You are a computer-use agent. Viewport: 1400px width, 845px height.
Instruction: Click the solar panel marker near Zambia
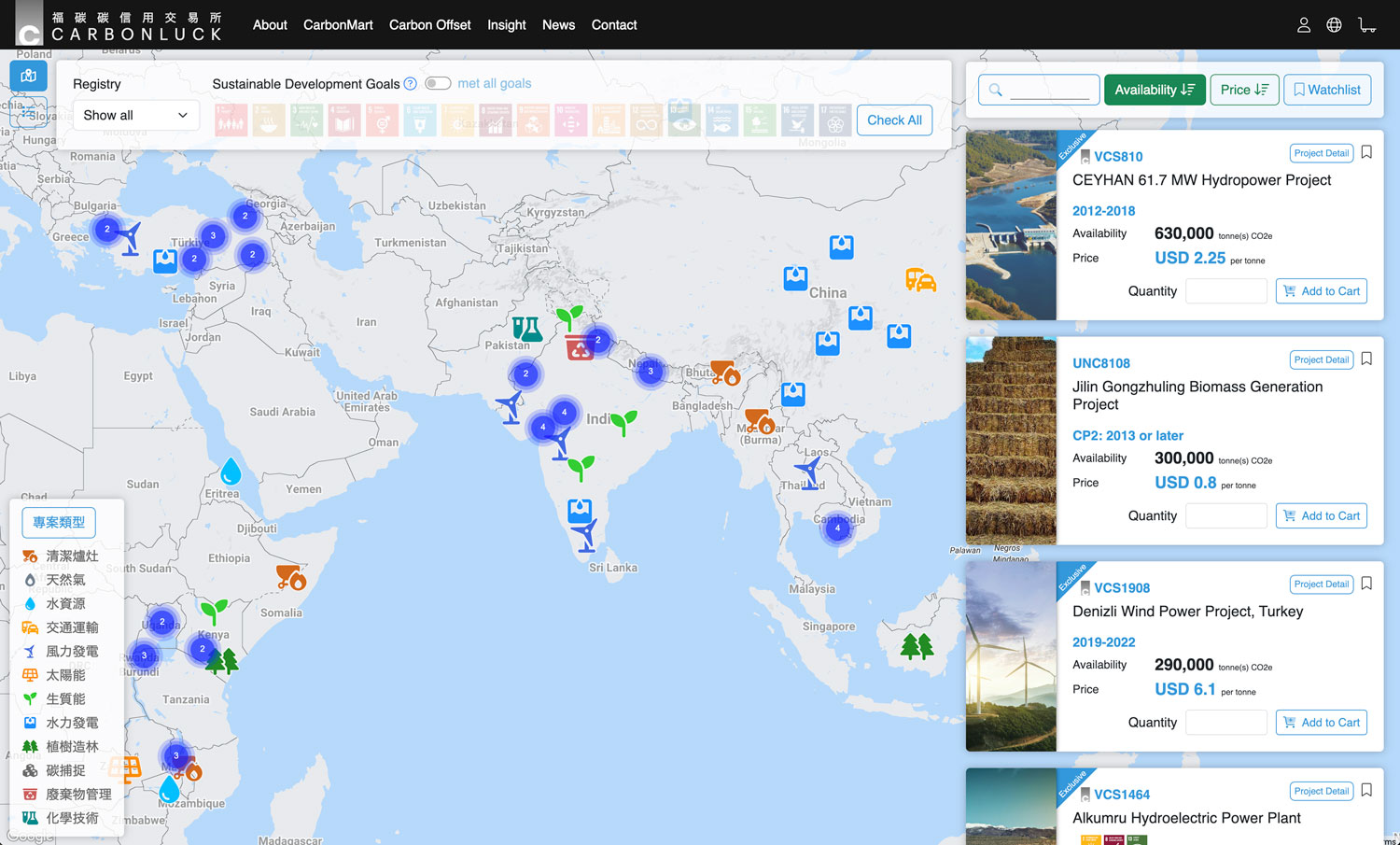(125, 769)
